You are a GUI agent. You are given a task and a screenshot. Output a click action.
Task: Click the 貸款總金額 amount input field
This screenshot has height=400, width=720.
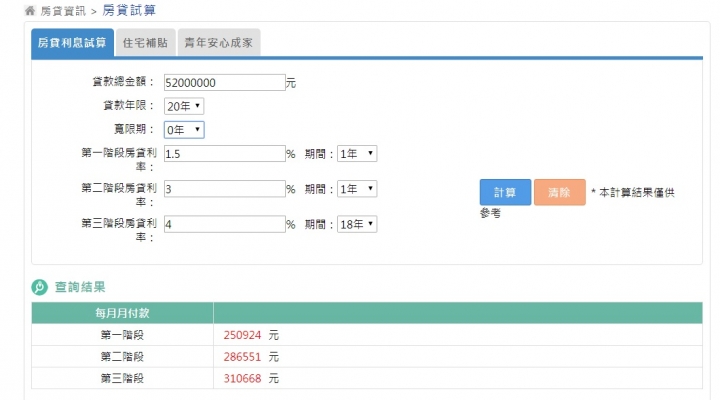click(x=225, y=83)
